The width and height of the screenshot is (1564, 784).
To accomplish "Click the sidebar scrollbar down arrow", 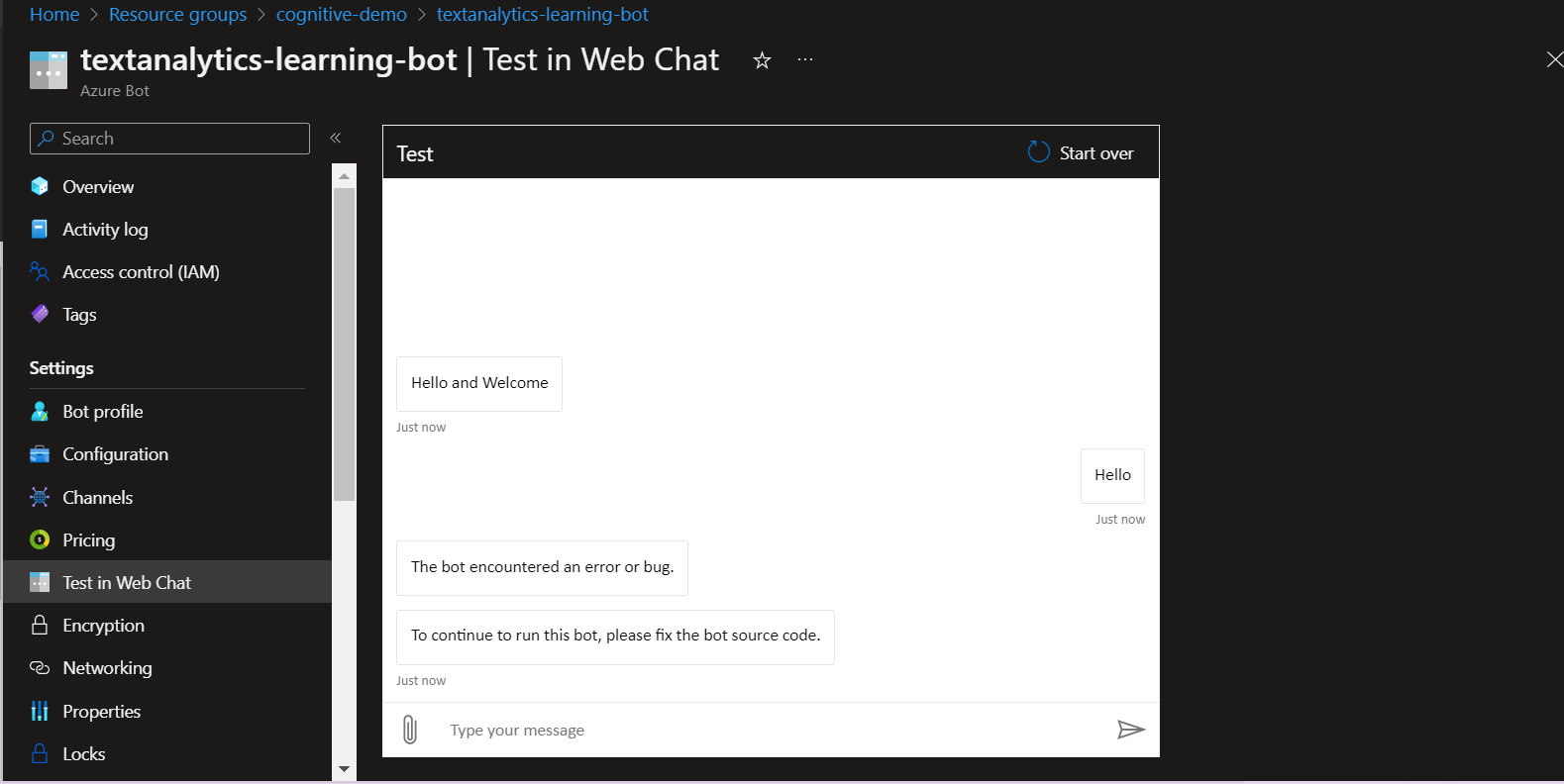I will [x=344, y=768].
